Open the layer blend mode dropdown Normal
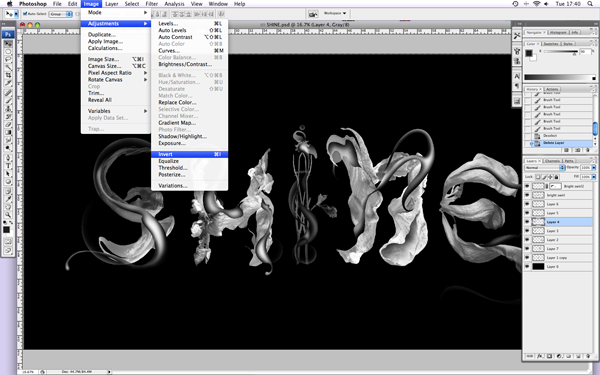This screenshot has width=600, height=375. (545, 168)
